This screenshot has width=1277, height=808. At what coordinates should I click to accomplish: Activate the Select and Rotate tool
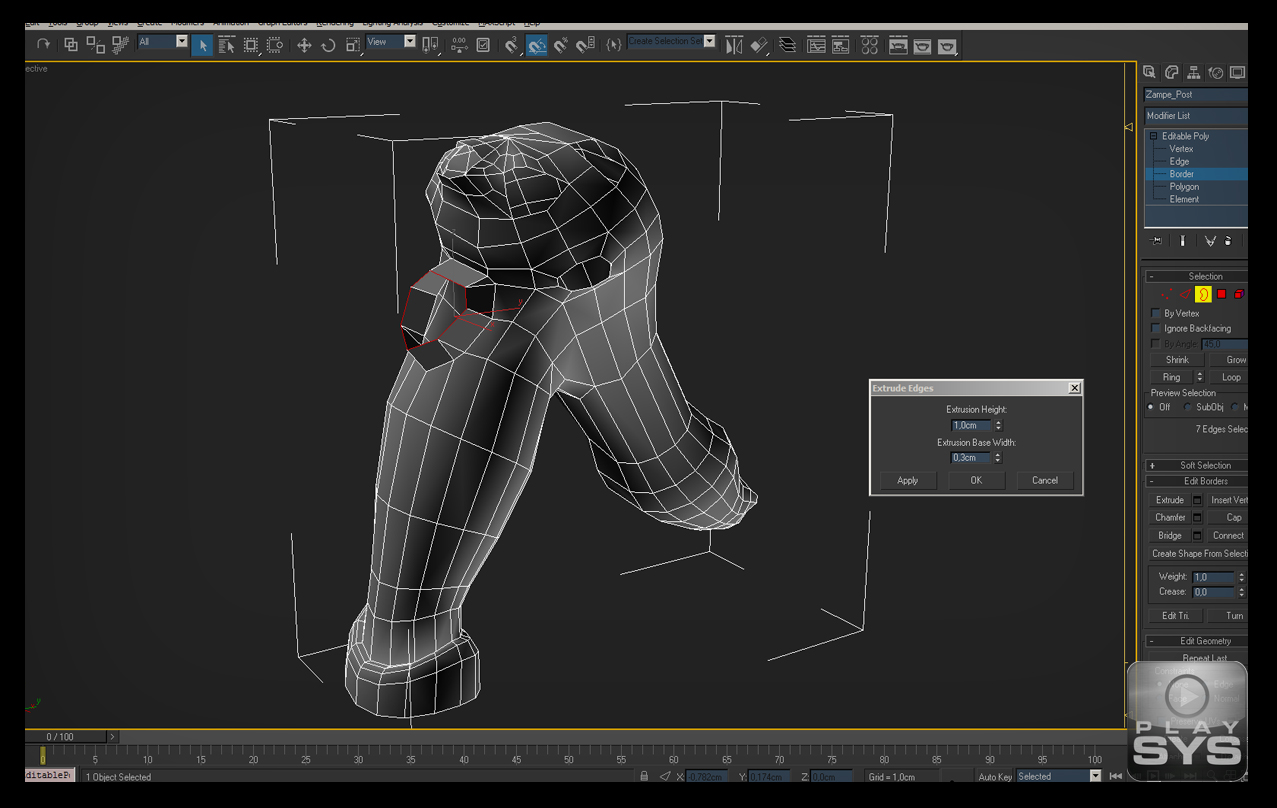(328, 44)
